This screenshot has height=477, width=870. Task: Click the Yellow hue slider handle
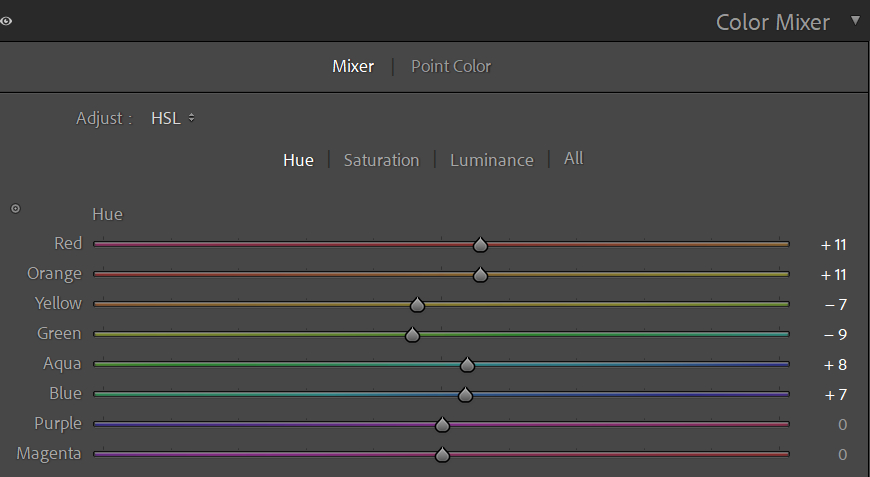(x=417, y=305)
